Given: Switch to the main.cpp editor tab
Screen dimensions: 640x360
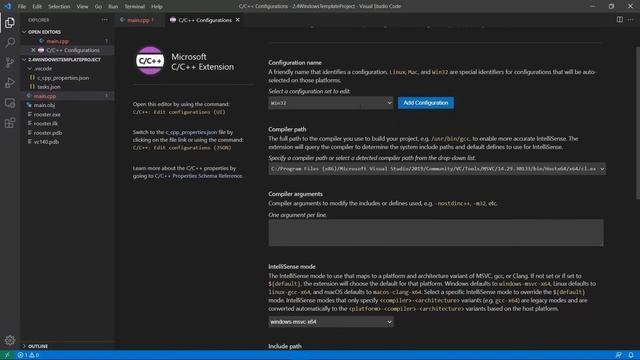Looking at the screenshot, I should [139, 20].
